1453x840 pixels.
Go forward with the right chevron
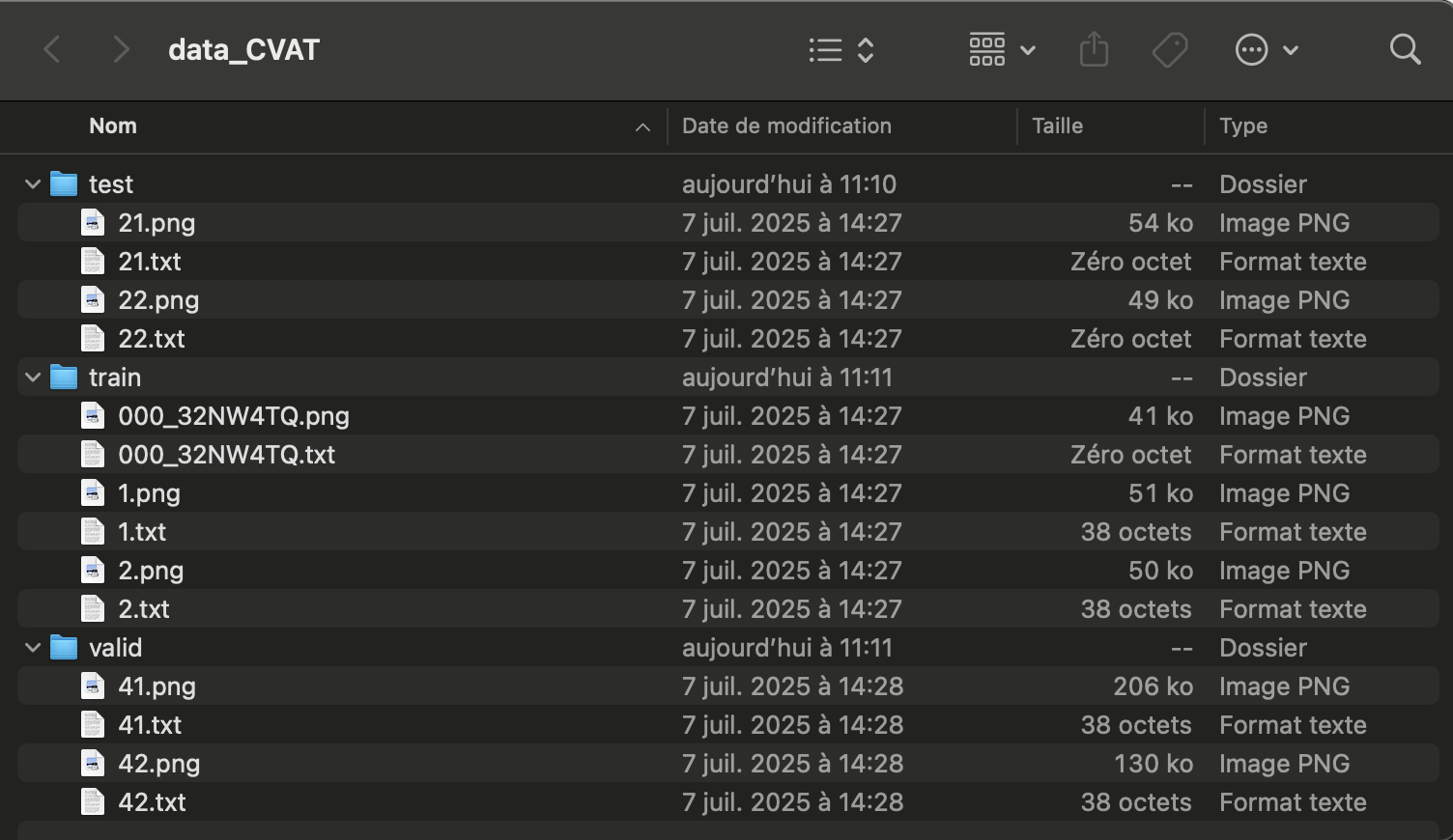pyautogui.click(x=121, y=49)
